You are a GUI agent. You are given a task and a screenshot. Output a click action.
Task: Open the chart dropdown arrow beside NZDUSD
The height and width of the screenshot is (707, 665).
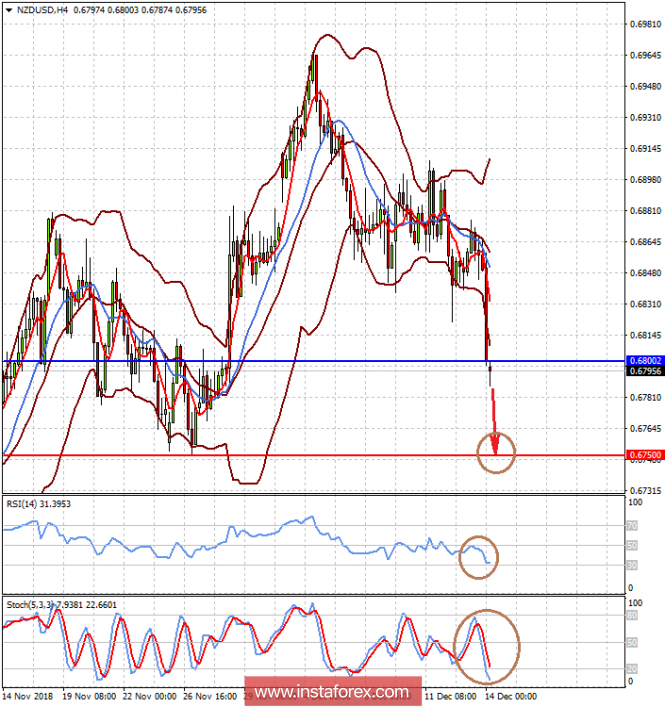point(9,10)
